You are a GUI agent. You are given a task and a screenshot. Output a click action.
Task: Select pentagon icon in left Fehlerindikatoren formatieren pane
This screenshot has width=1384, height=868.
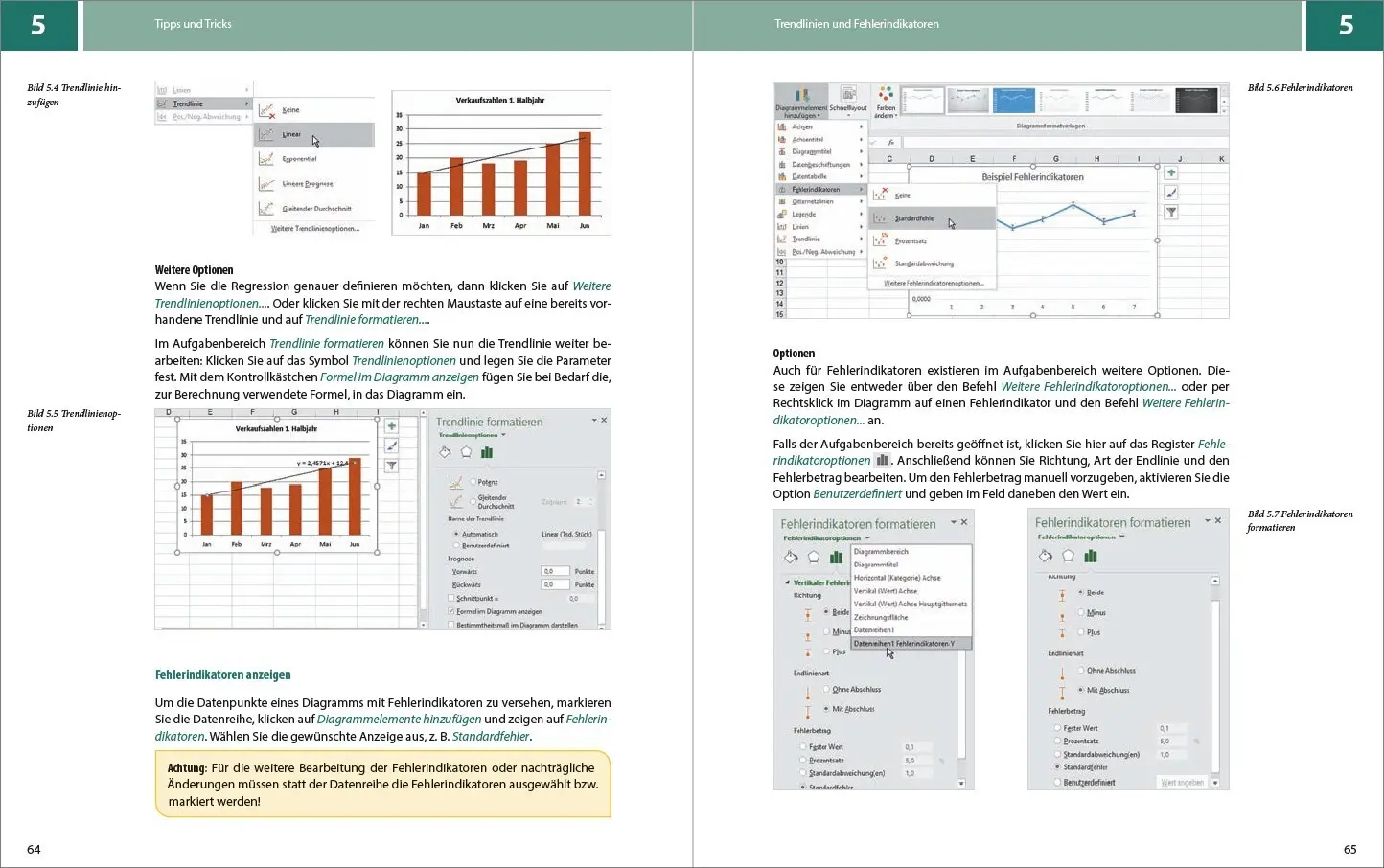(x=813, y=557)
